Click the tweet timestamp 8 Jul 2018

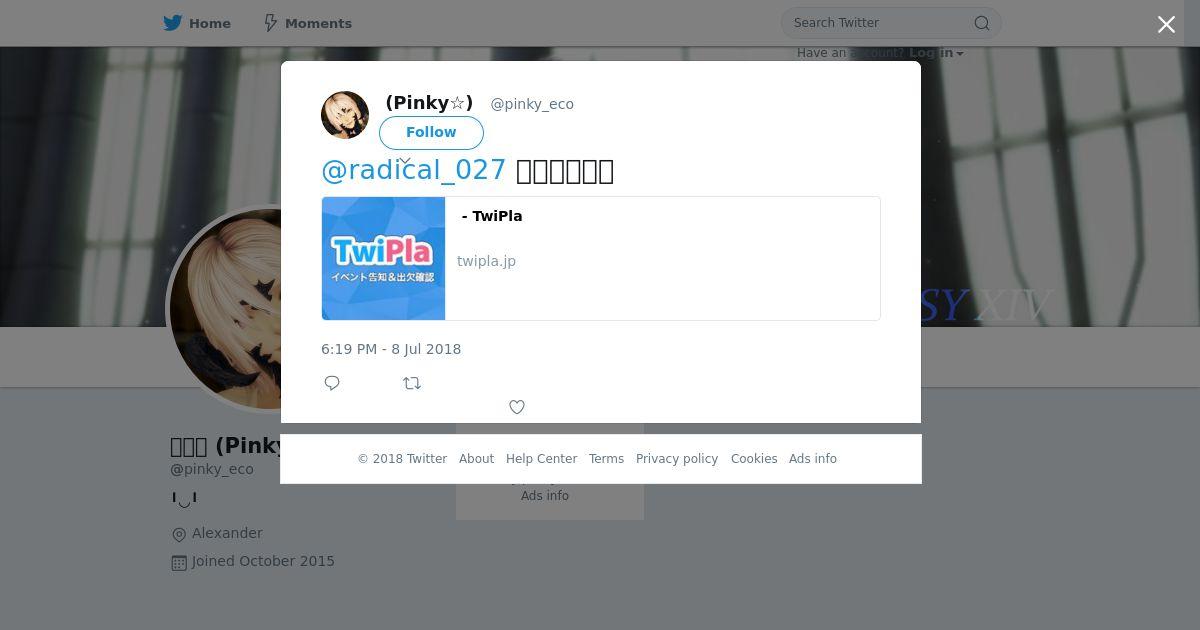click(x=391, y=349)
